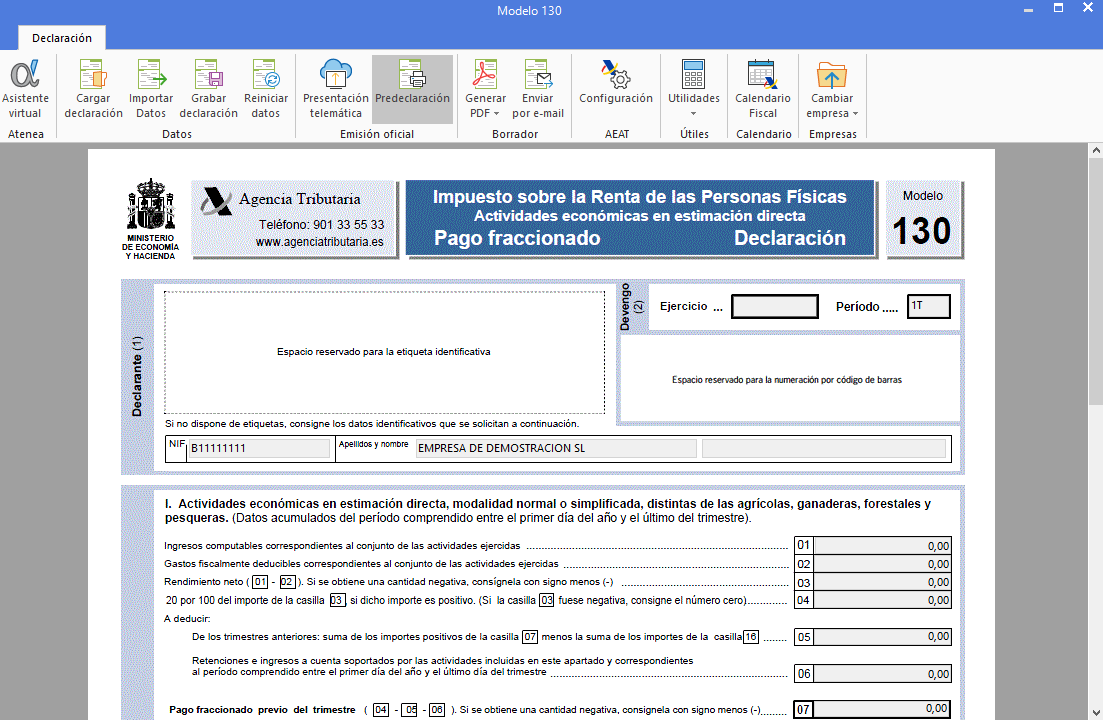
Task: Minimize the Modelo 130 window
Action: coord(1029,10)
